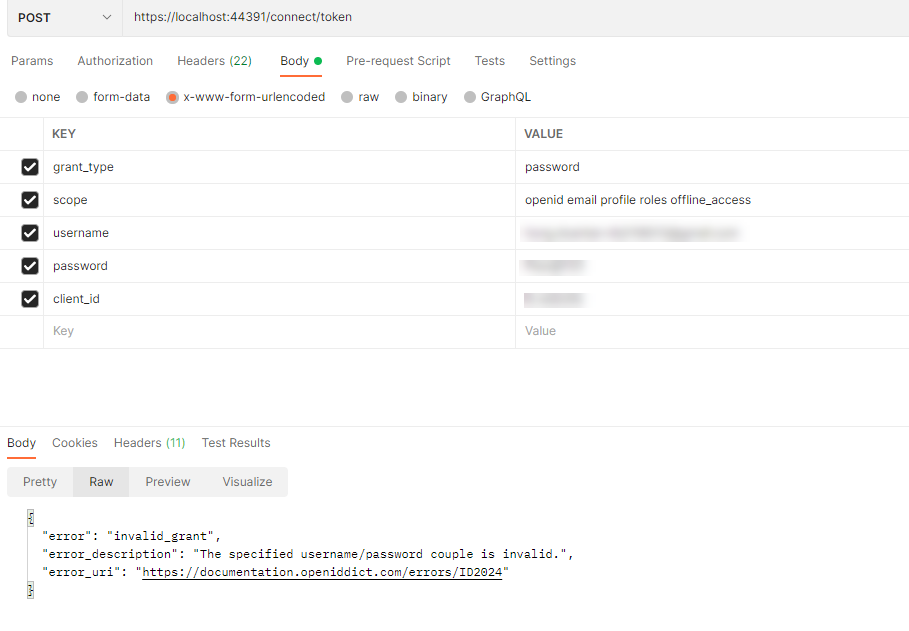Click the scope key cell
The height and width of the screenshot is (631, 909).
pos(279,200)
